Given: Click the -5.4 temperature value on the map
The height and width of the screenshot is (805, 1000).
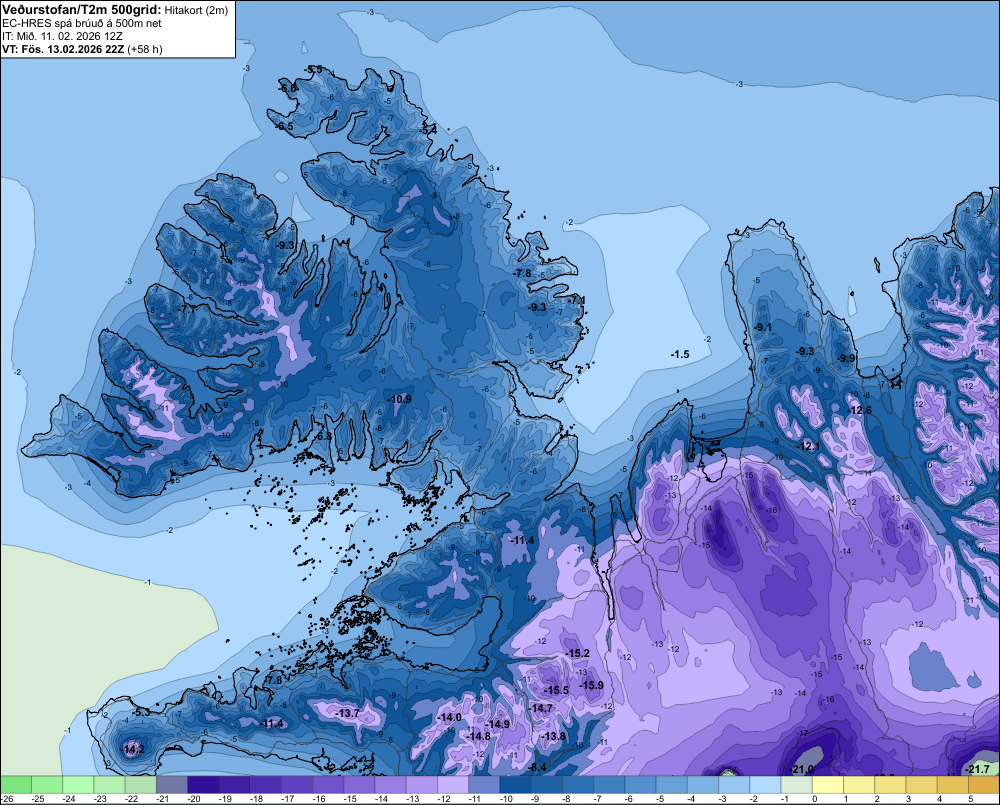Looking at the screenshot, I should click(x=429, y=129).
